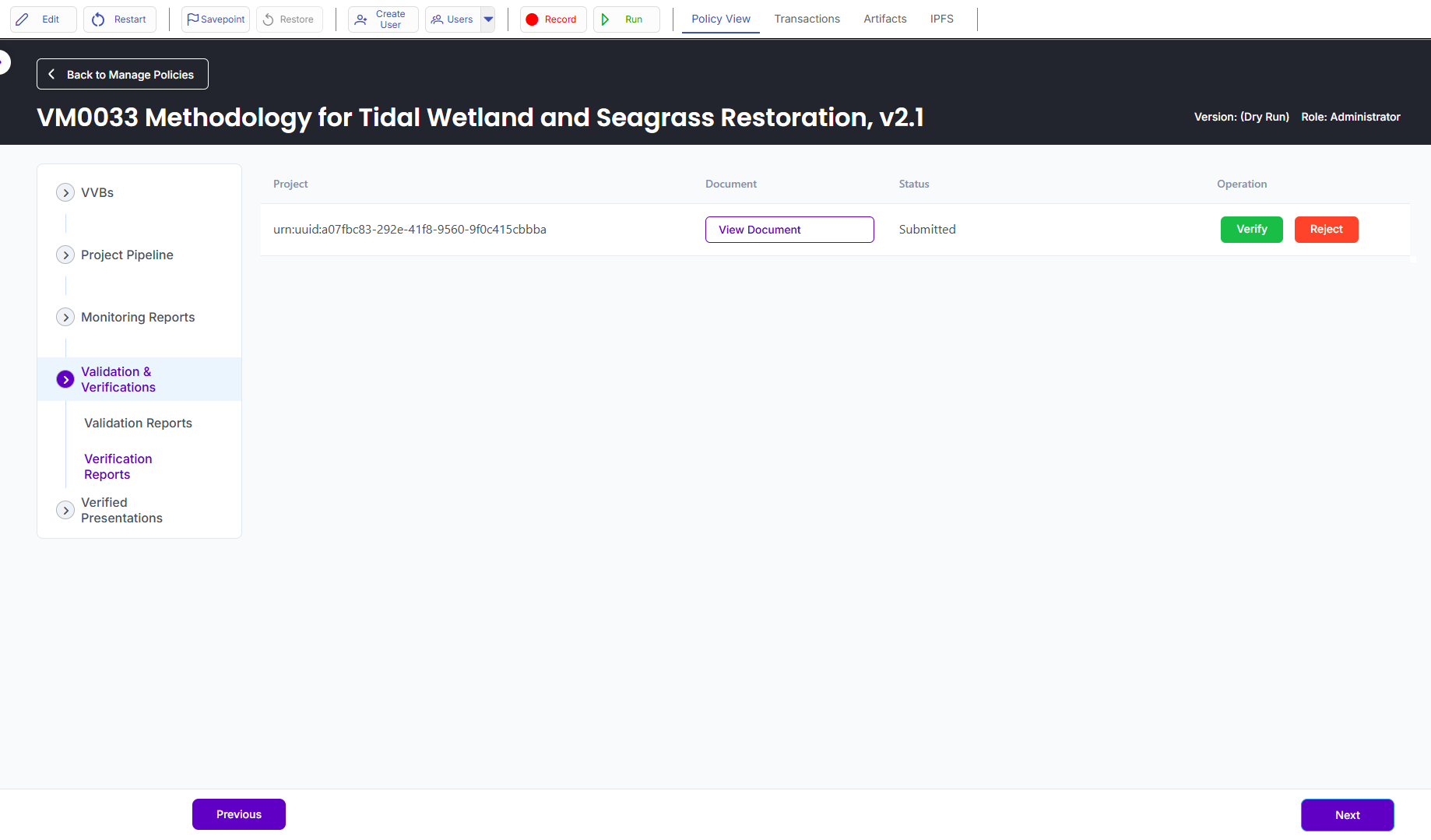Go back to Manage Policies
This screenshot has height=840, width=1431.
tap(122, 74)
